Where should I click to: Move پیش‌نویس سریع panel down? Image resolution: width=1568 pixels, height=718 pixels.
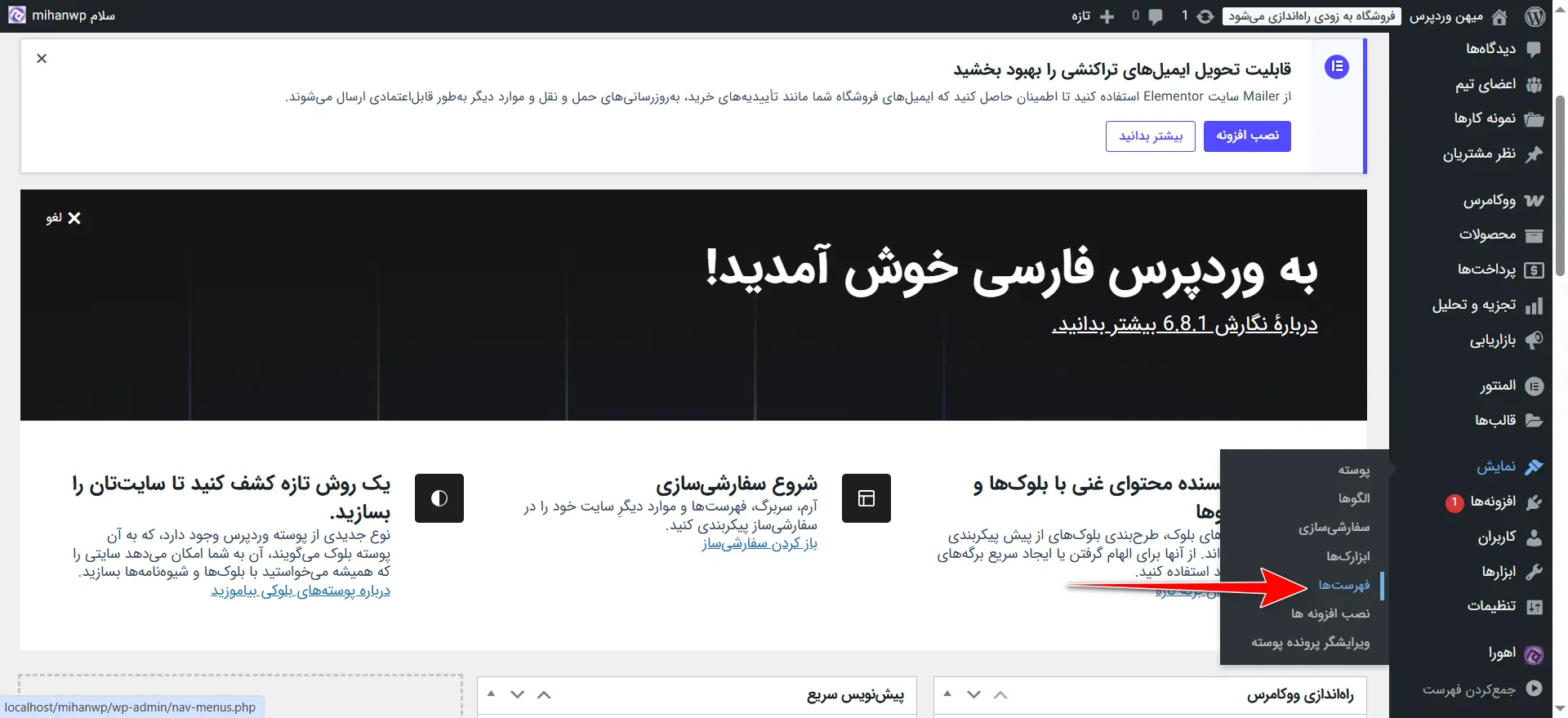517,694
